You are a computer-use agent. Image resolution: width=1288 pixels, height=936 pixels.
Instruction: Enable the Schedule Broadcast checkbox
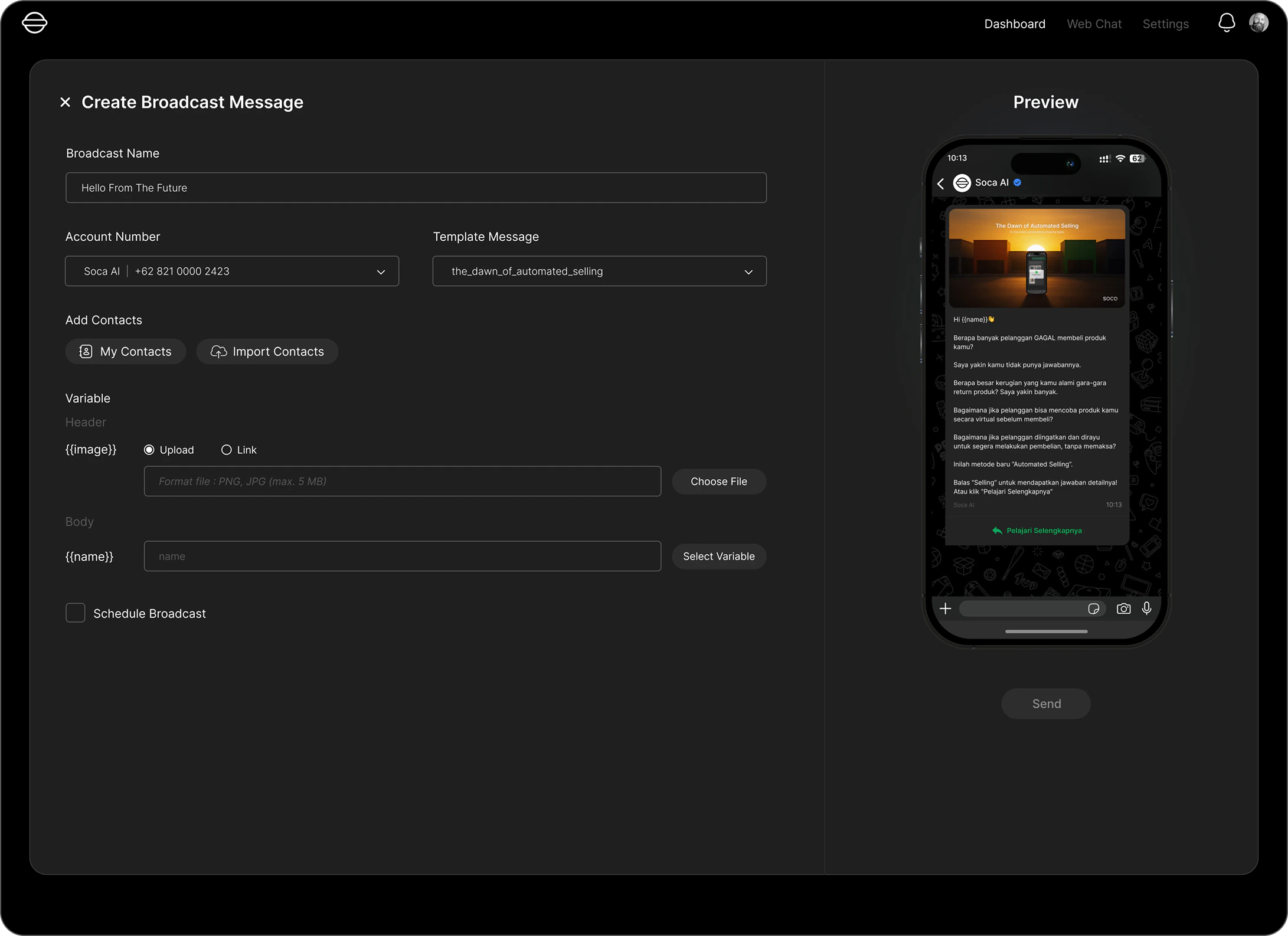pos(76,613)
